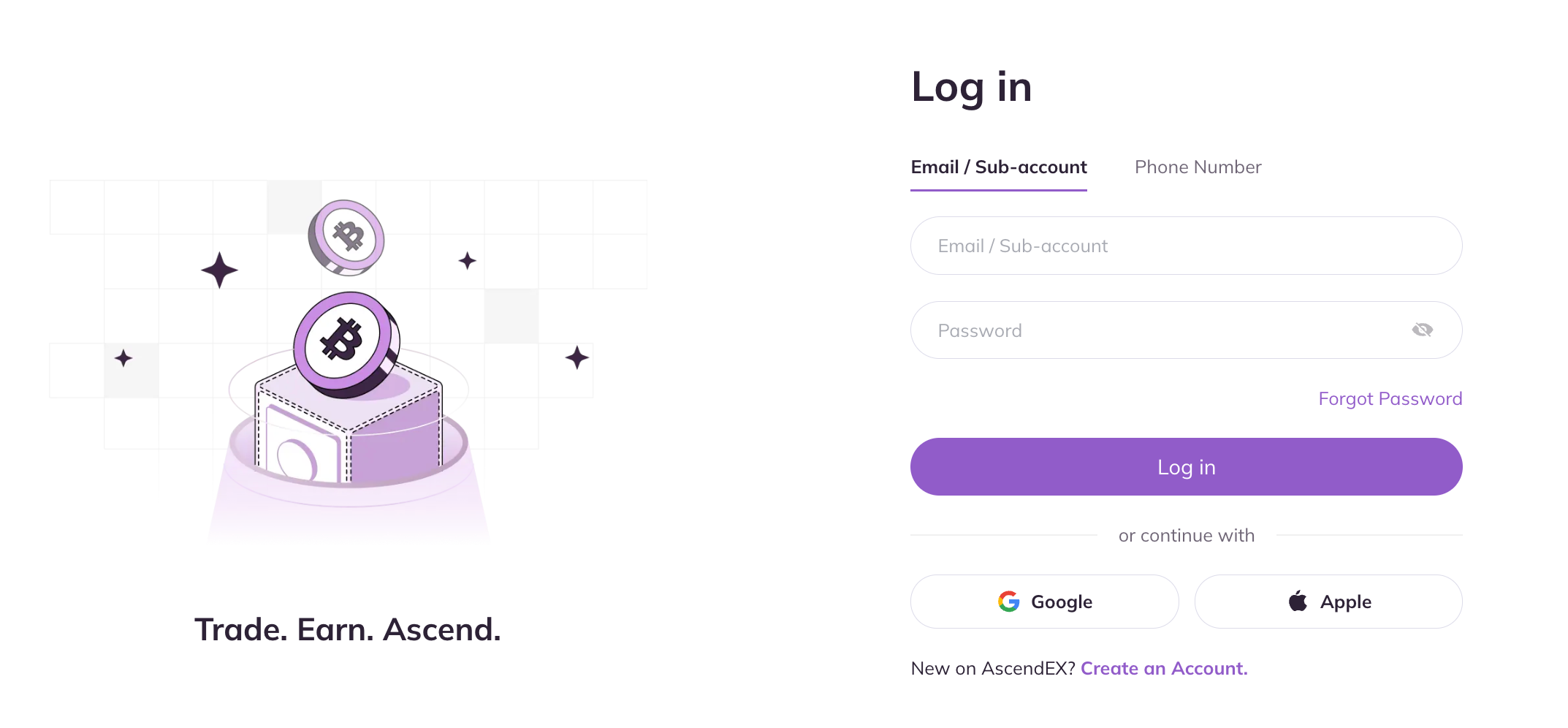
Task: Click the Log in page heading
Action: [x=971, y=87]
